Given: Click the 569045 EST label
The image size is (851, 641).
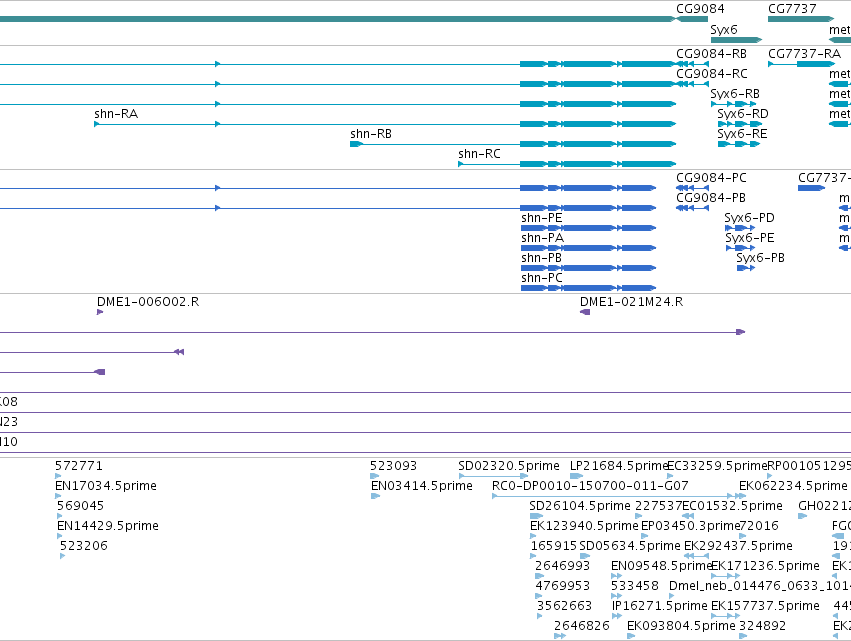Looking at the screenshot, I should click(x=80, y=506).
